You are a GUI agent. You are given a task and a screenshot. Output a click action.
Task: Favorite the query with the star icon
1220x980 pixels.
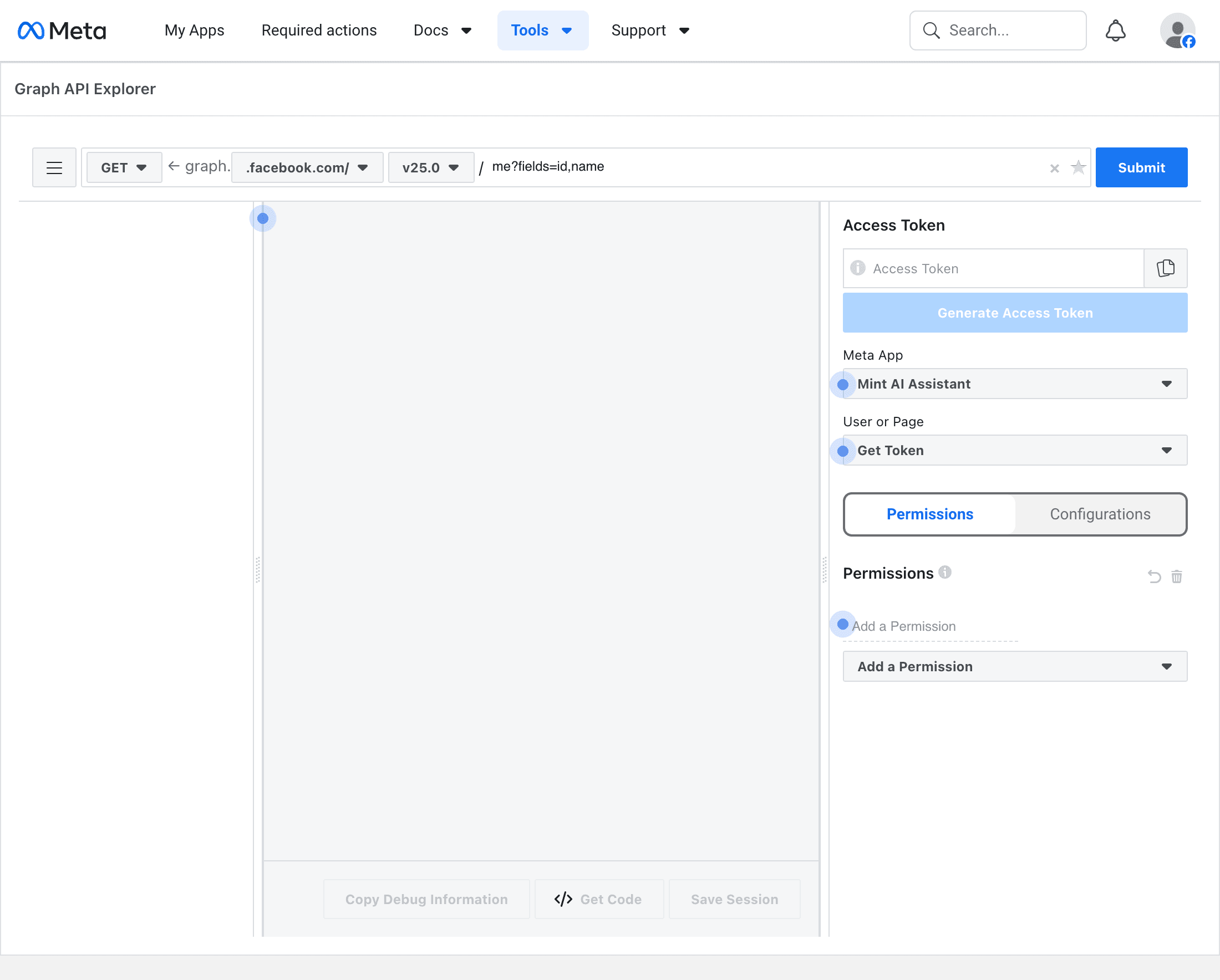coord(1078,167)
